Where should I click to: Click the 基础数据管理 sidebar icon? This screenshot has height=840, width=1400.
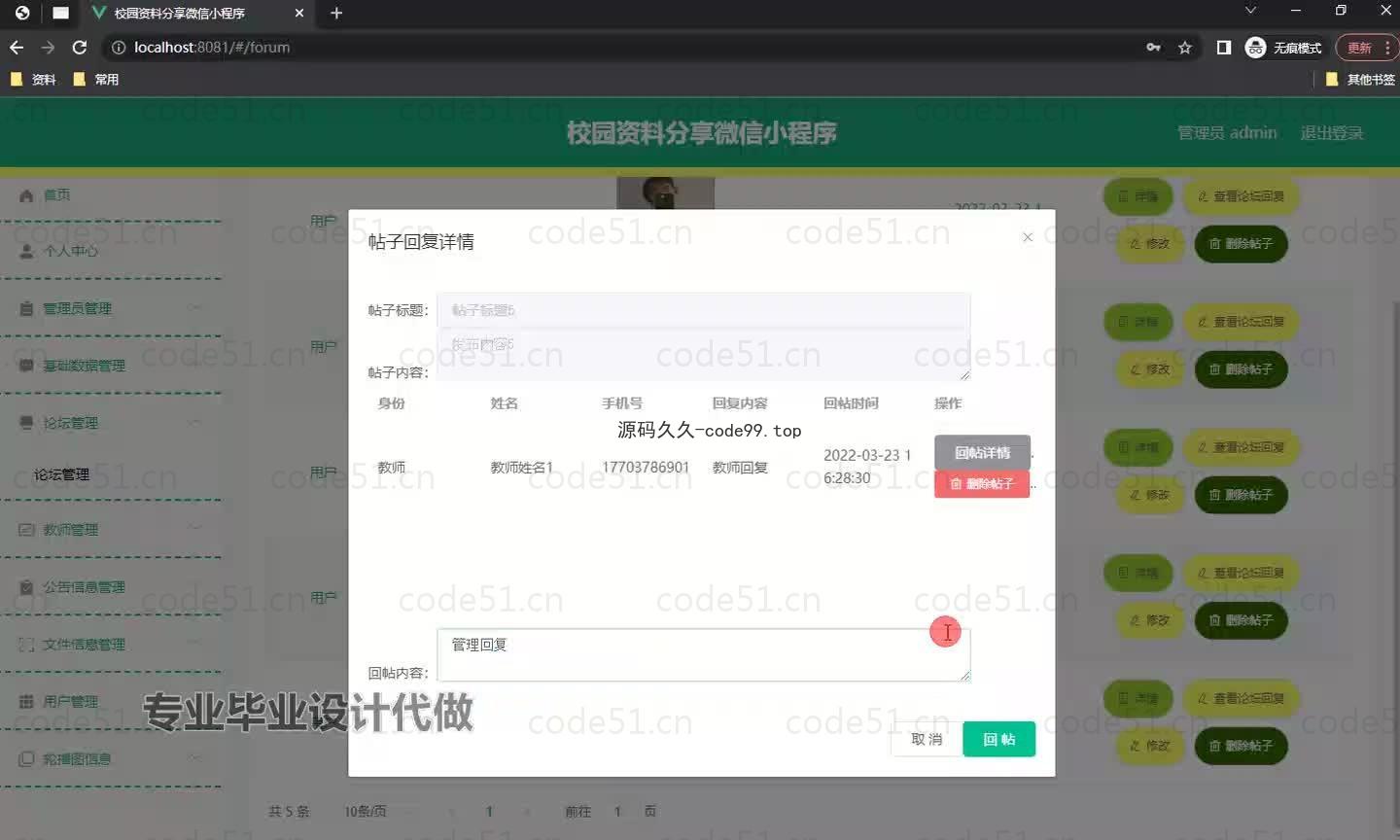26,366
